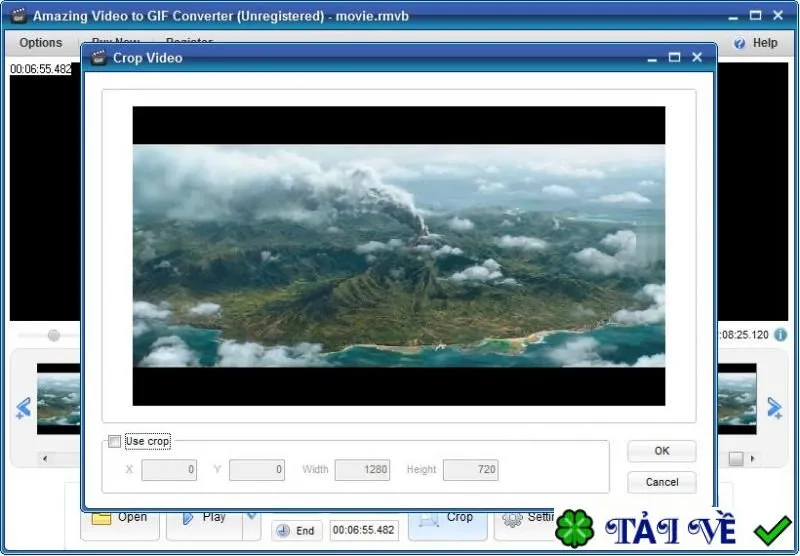800x556 pixels.
Task: Click the Play triangle icon
Action: point(188,518)
